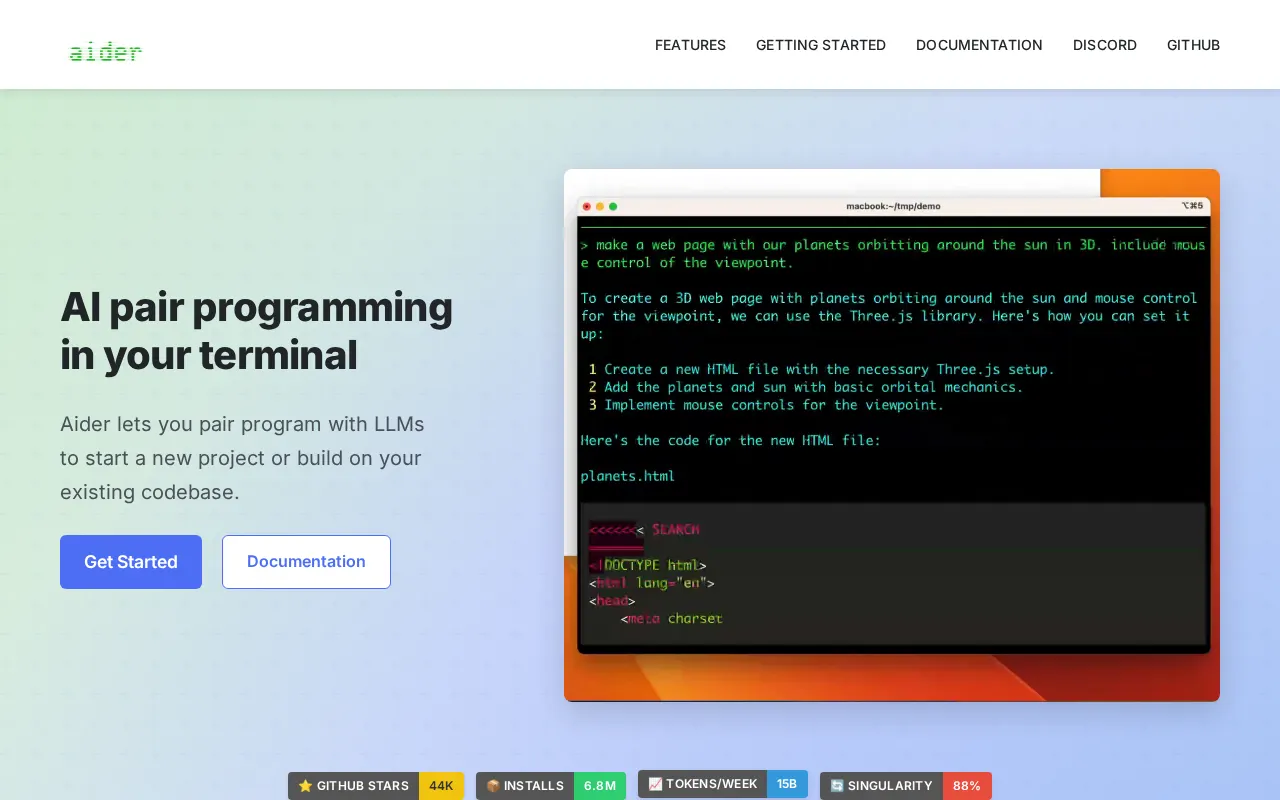The width and height of the screenshot is (1280, 800).
Task: Click 'planets.html' filename in the terminal
Action: pos(628,476)
